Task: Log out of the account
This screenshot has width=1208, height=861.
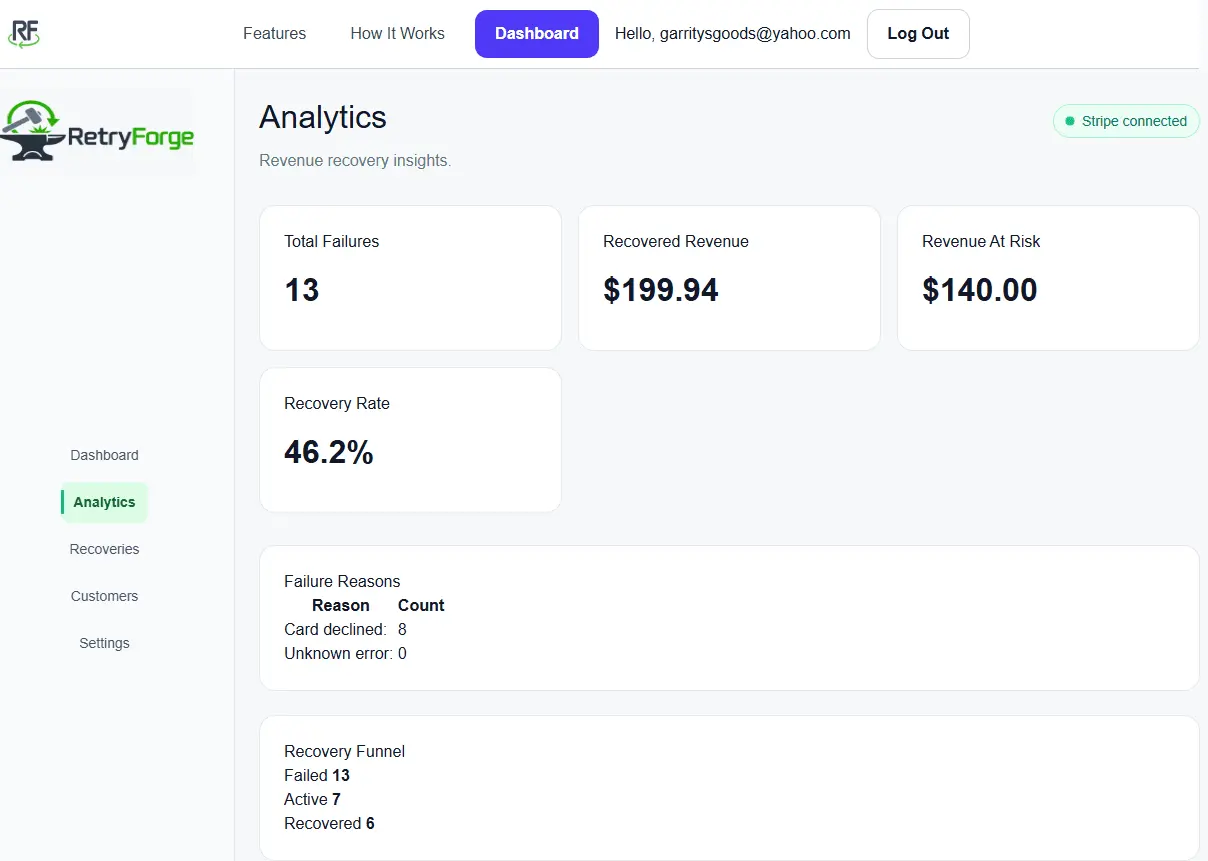Action: coord(918,34)
